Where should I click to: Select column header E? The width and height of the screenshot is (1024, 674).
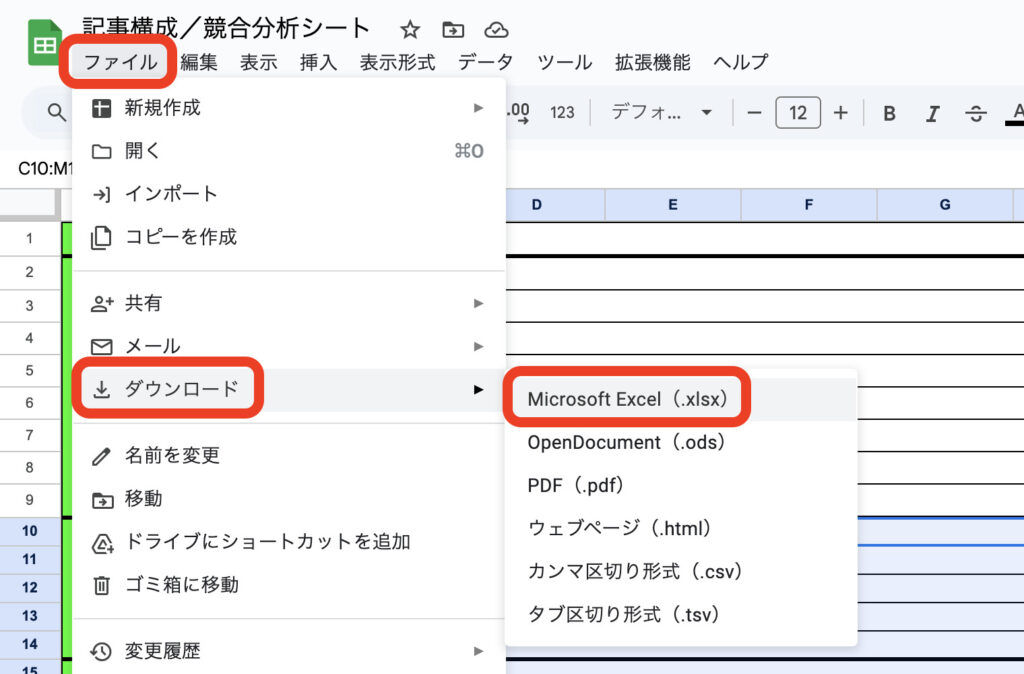tap(673, 205)
